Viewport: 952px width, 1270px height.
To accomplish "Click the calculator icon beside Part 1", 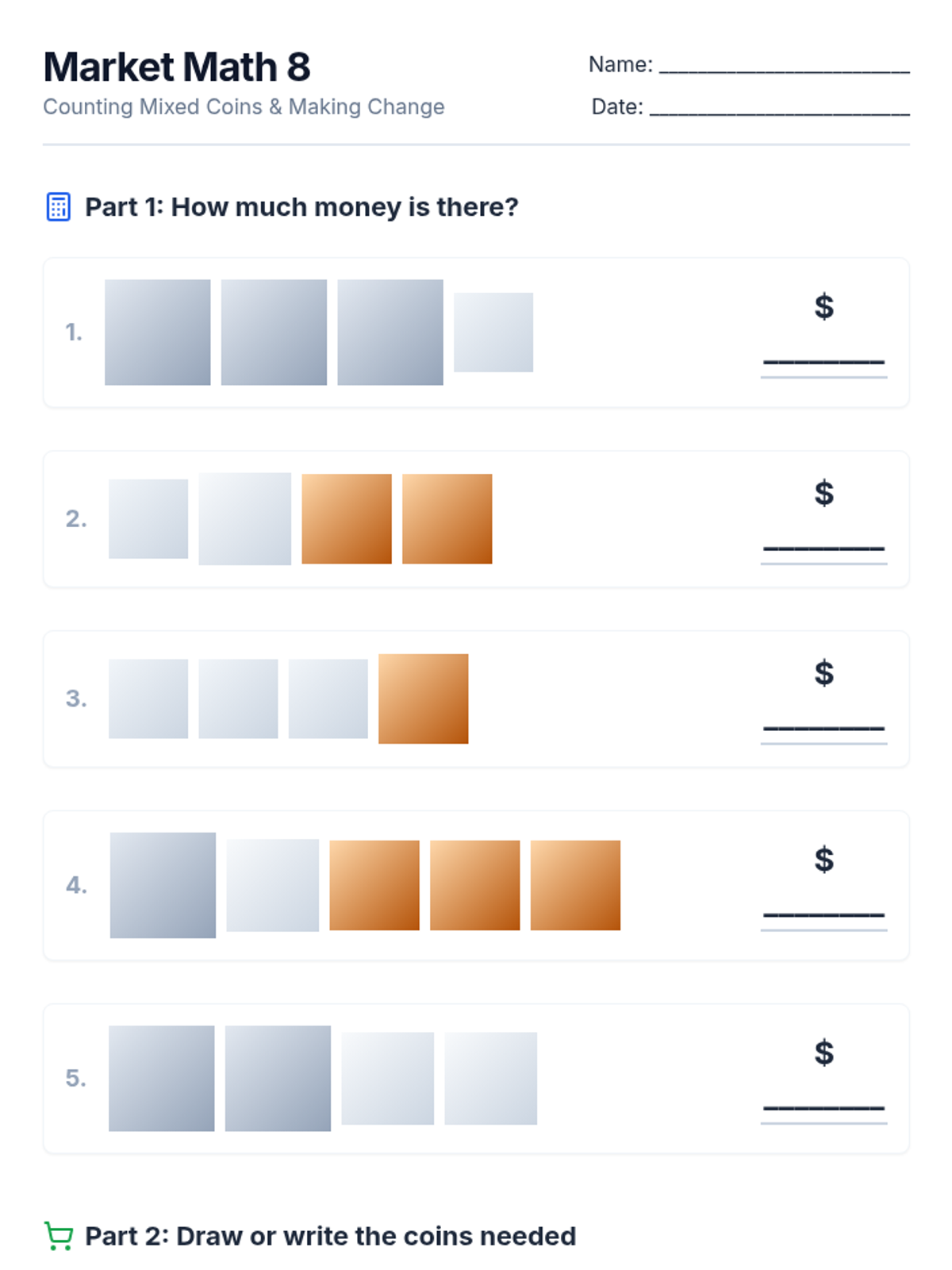I will point(58,206).
